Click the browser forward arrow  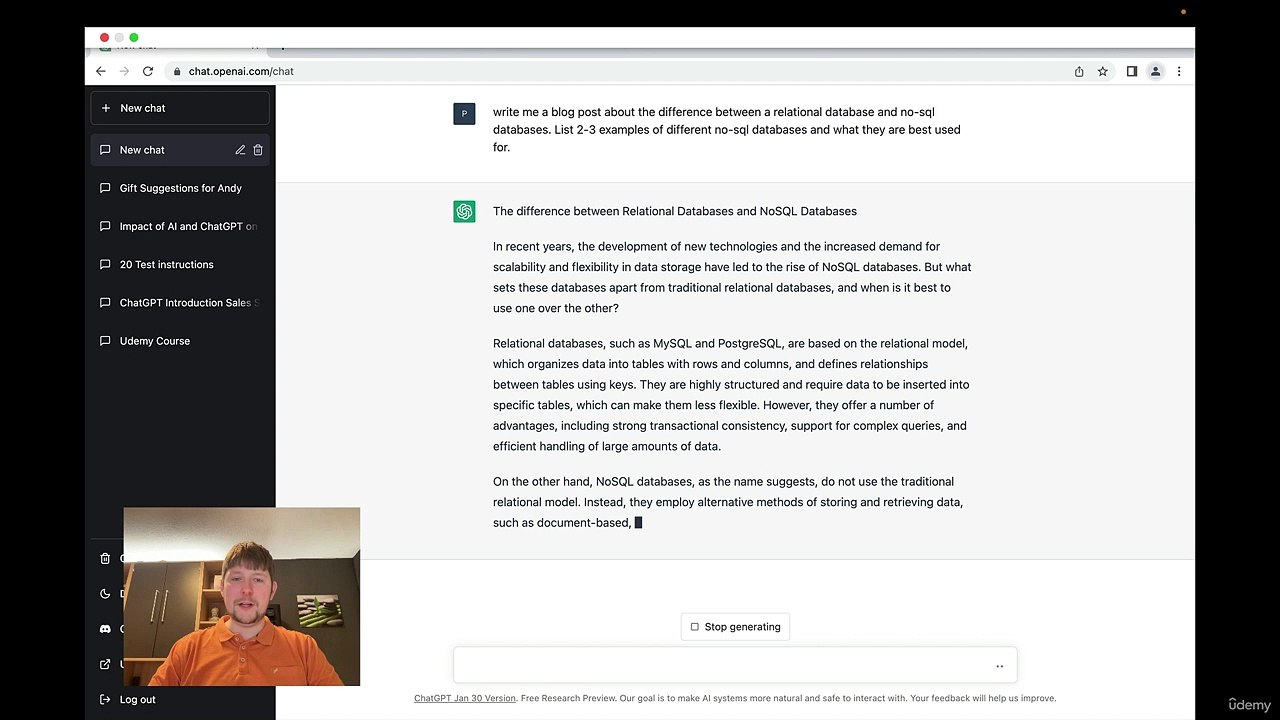point(124,71)
